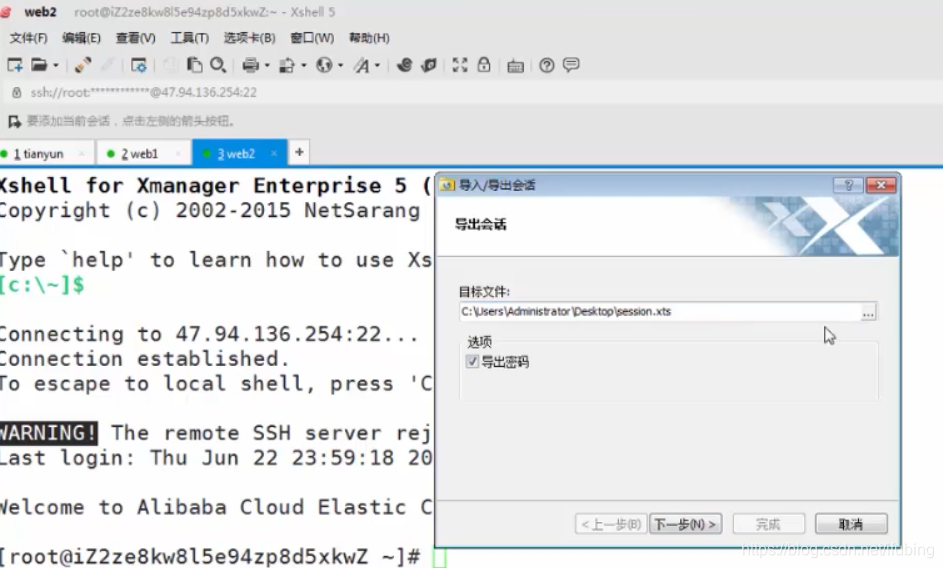
Task: Click the add current session arrow icon
Action: pos(14,122)
